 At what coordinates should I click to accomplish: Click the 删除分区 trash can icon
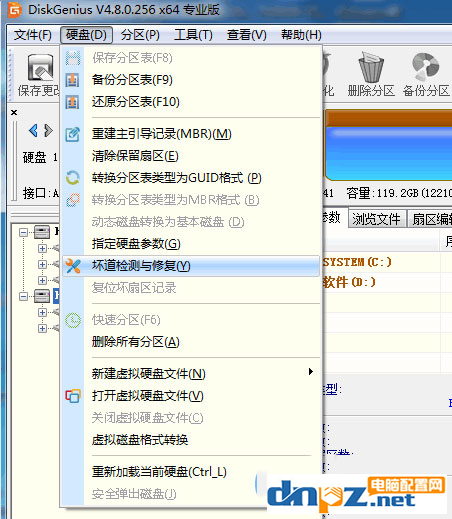click(x=371, y=68)
